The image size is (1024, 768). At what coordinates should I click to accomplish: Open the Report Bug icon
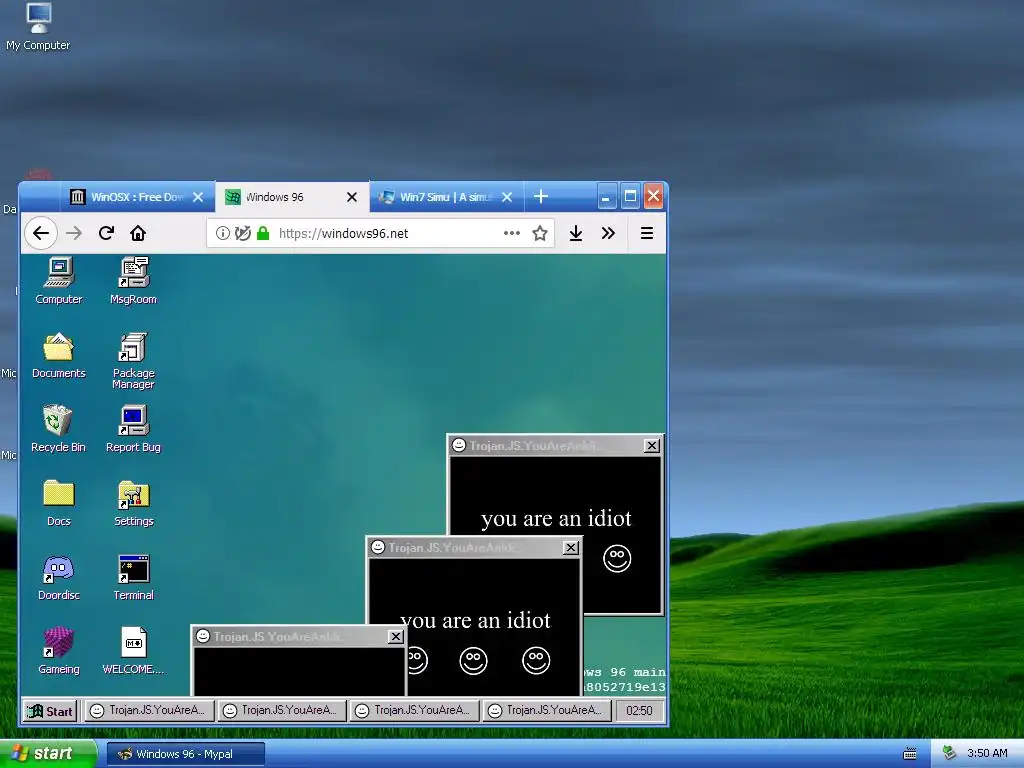[x=133, y=429]
